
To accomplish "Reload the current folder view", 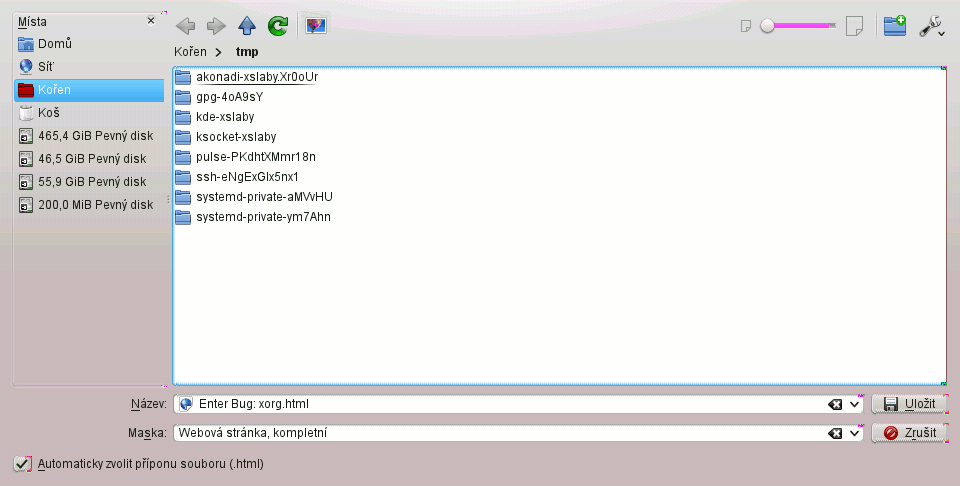I will tap(278, 26).
